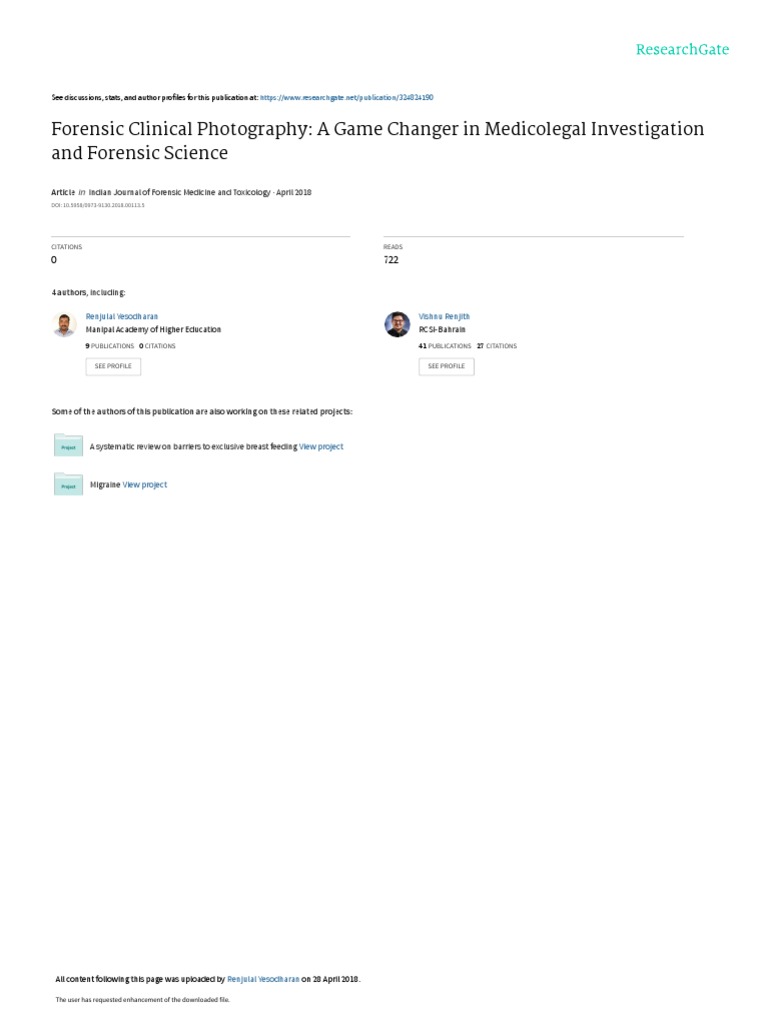Follow View project link for breast feeding review
Screen dimensions: 768x1024
tap(321, 447)
